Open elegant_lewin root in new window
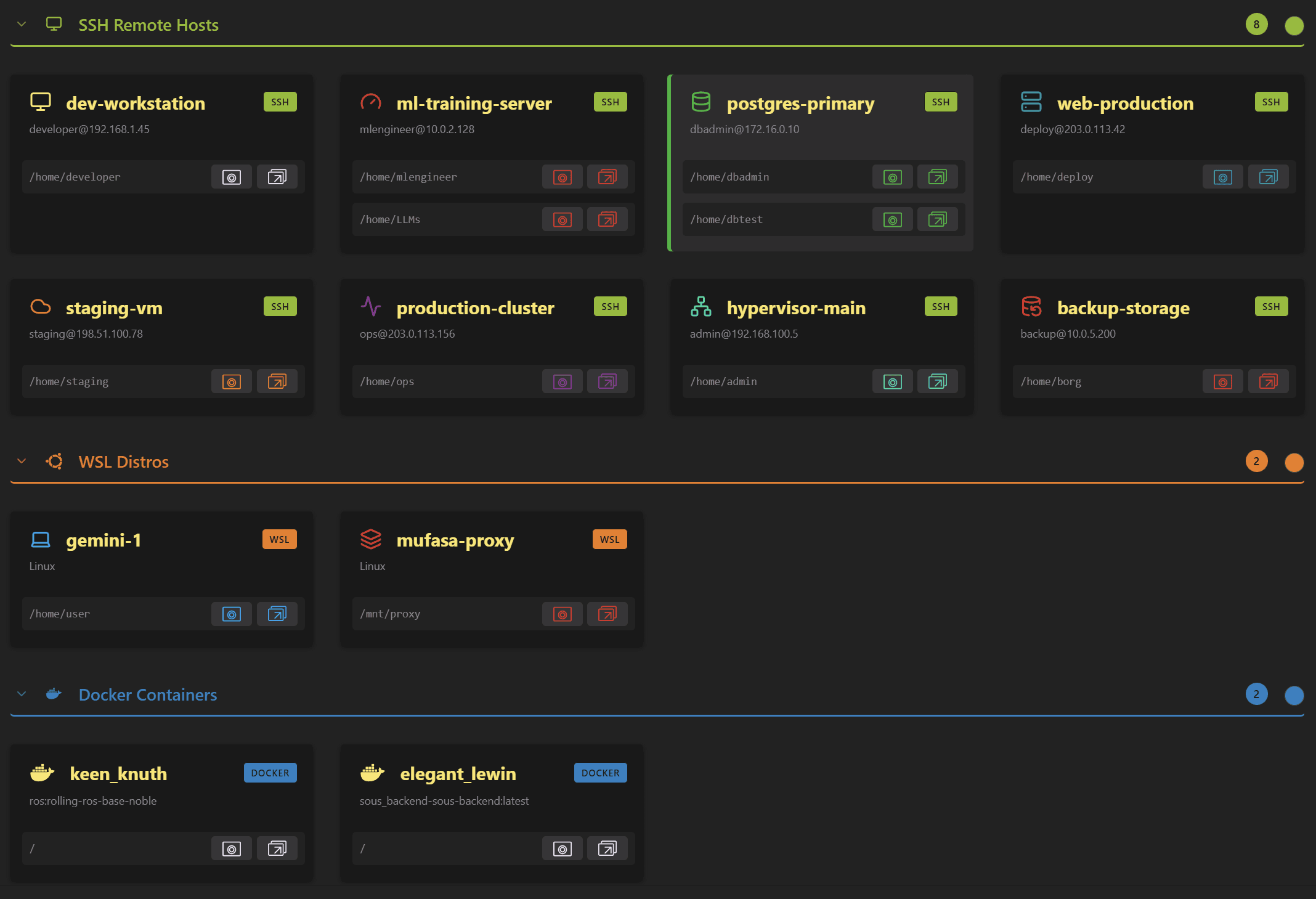 click(607, 849)
